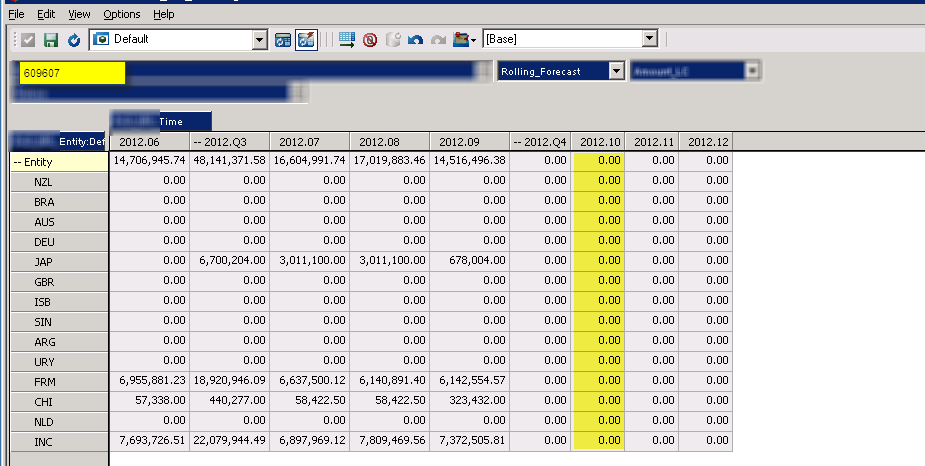Click the view layout icon next to Default dropdown
Image resolution: width=925 pixels, height=466 pixels.
tap(283, 40)
